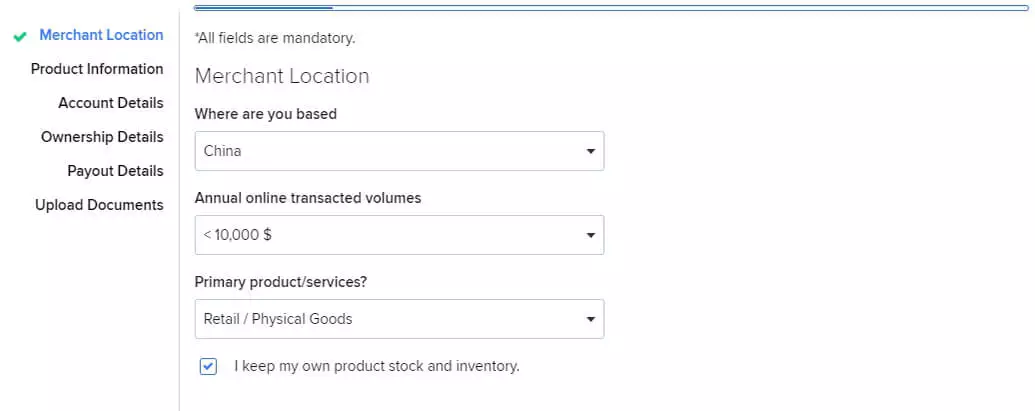Switch to the Account Details step
The width and height of the screenshot is (1035, 411).
point(110,104)
